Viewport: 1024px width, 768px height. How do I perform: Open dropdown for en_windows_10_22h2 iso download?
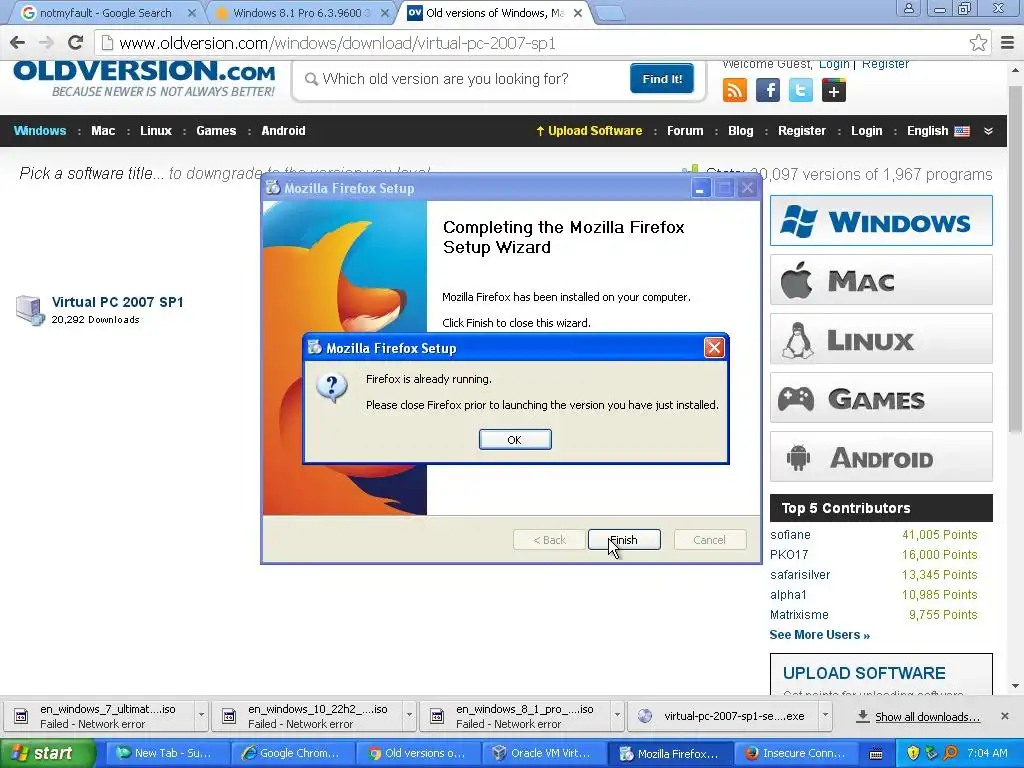[409, 716]
